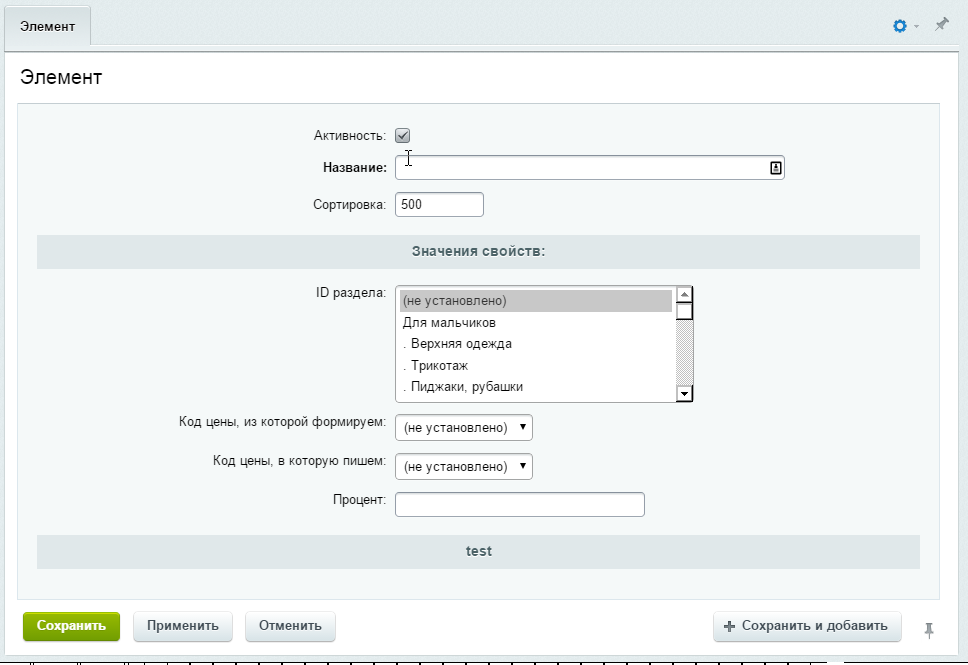Image resolution: width=968 pixels, height=665 pixels.
Task: Click the ID раздела list scroll-up arrow
Action: [x=684, y=295]
